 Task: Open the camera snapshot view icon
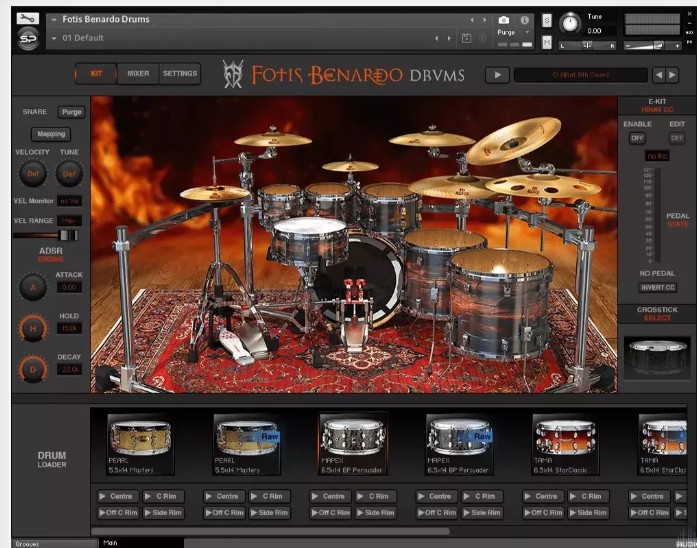(504, 20)
